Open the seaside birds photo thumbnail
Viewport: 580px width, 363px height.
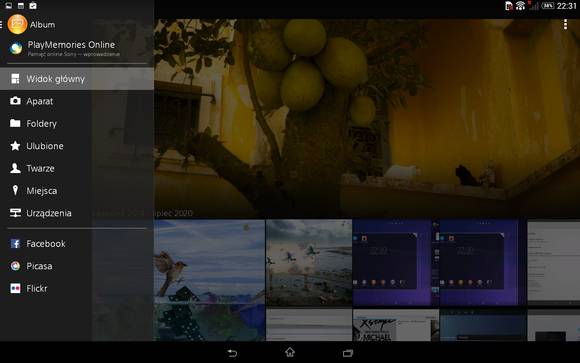(309, 263)
